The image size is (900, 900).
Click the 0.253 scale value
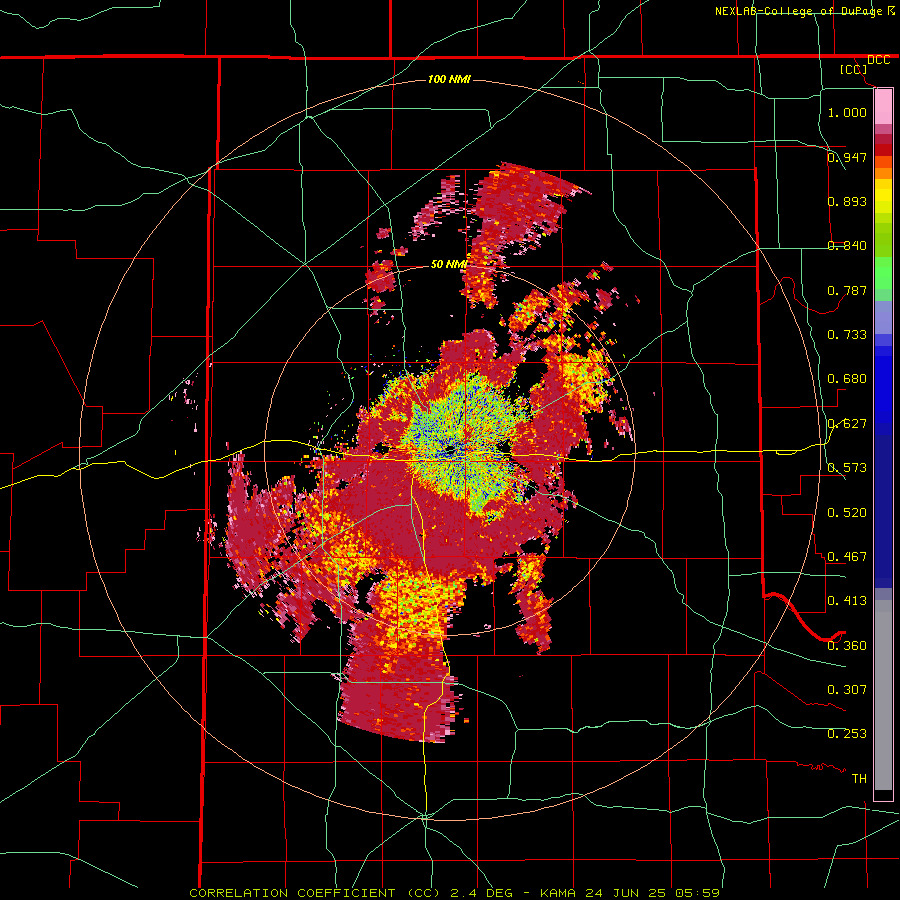(x=847, y=734)
